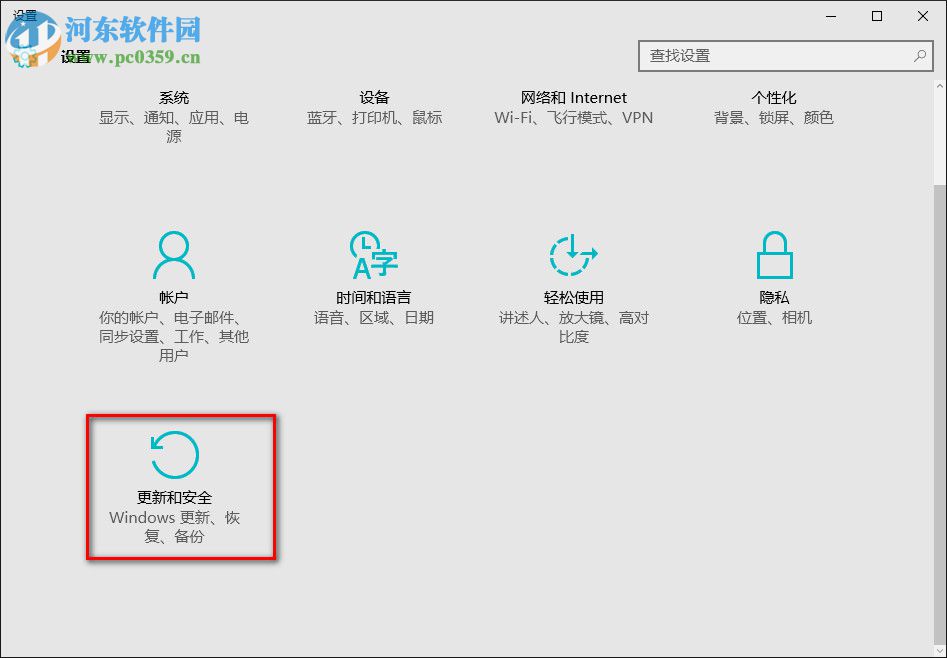Click inside the 查找设置 search field
This screenshot has width=947, height=658.
click(x=770, y=56)
